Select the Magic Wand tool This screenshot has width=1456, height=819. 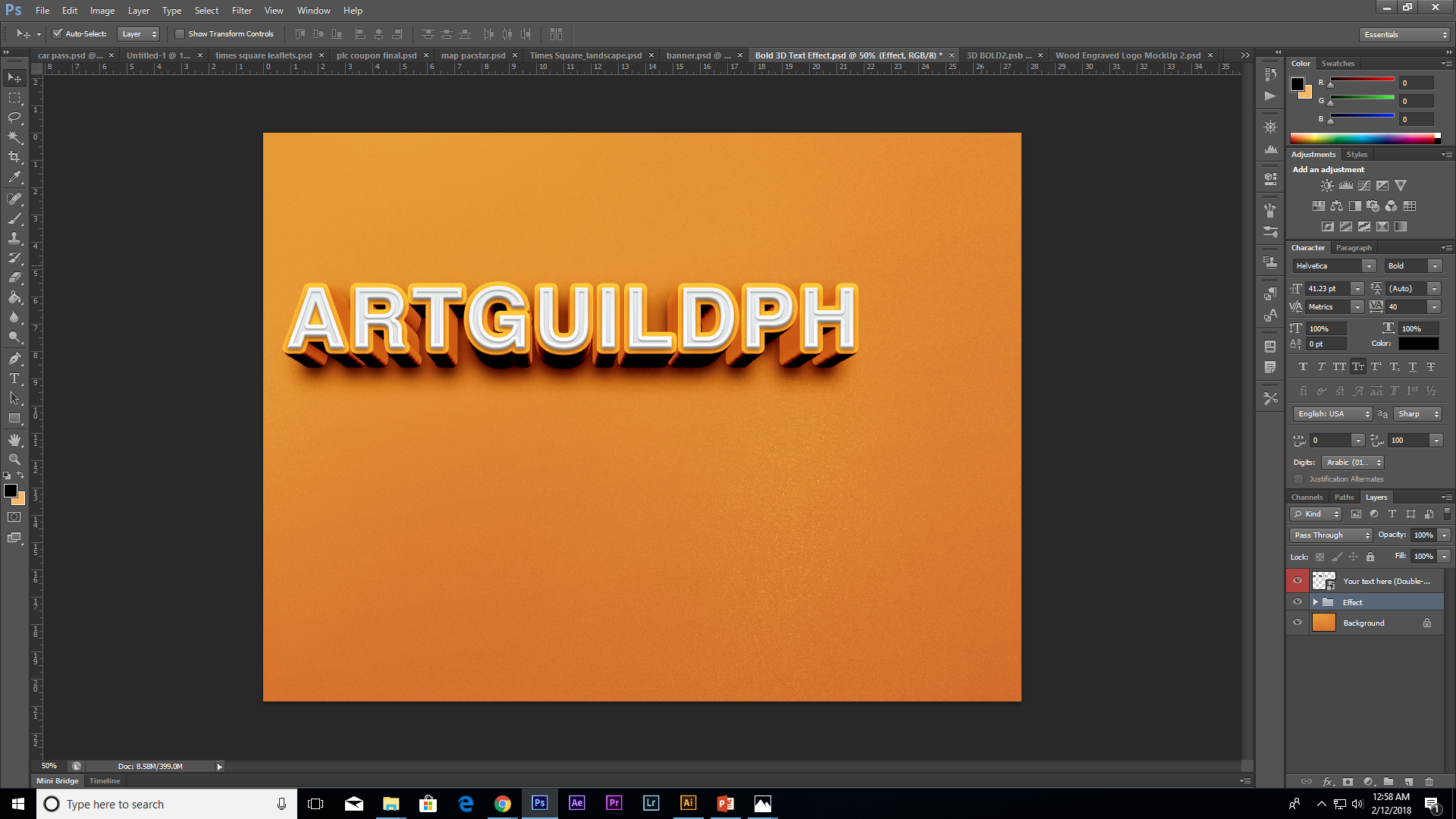pos(14,137)
